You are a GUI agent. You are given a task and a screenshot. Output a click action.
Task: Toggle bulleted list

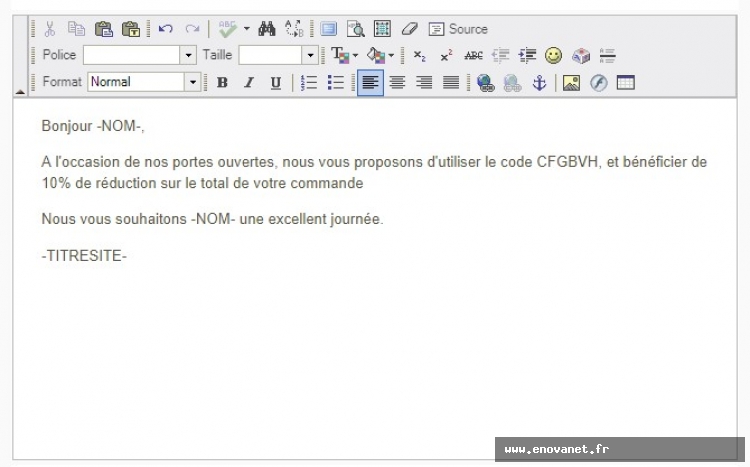(x=336, y=83)
